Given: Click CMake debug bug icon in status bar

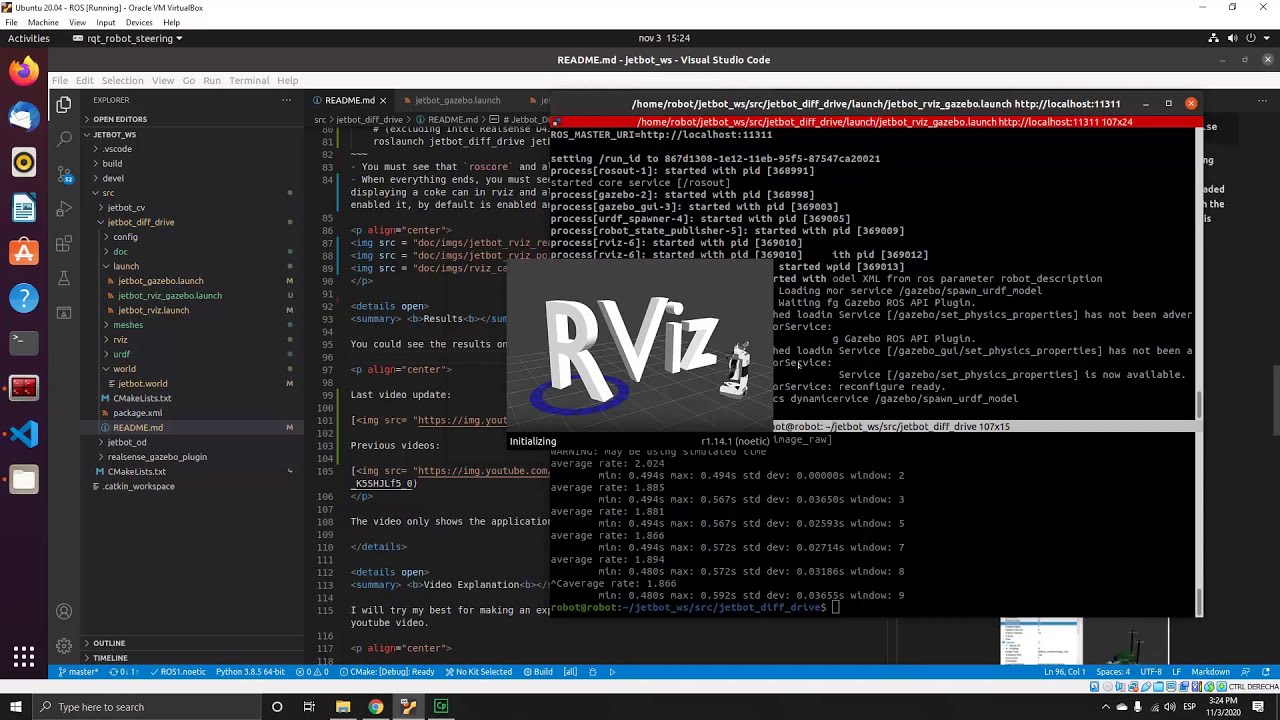Looking at the screenshot, I should [591, 672].
